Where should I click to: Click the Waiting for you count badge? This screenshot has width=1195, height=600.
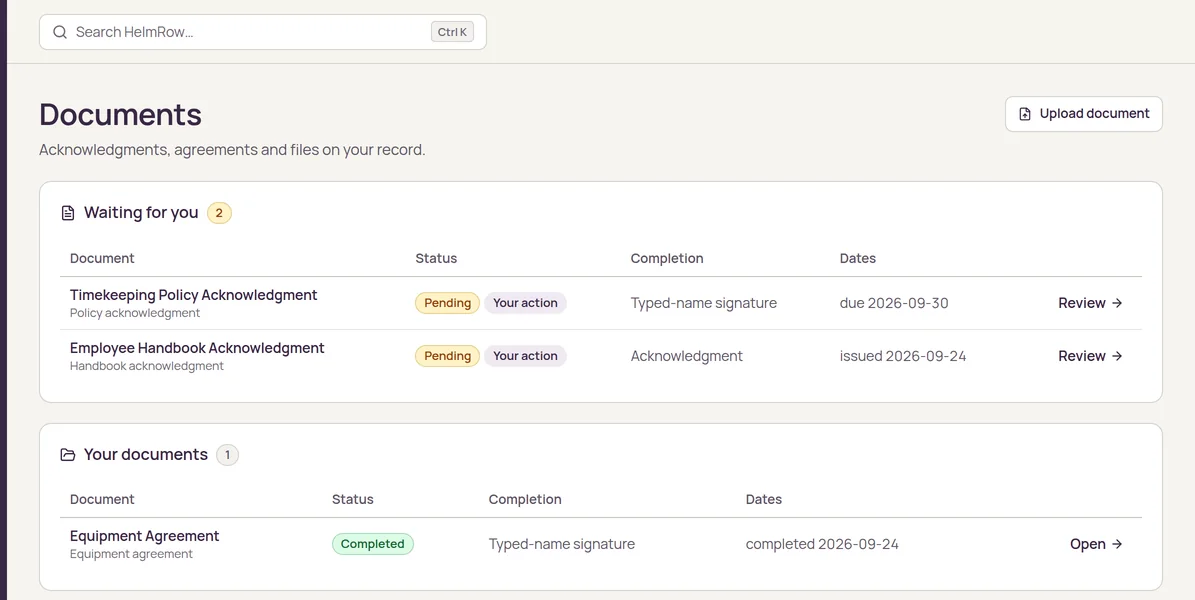[x=219, y=213]
